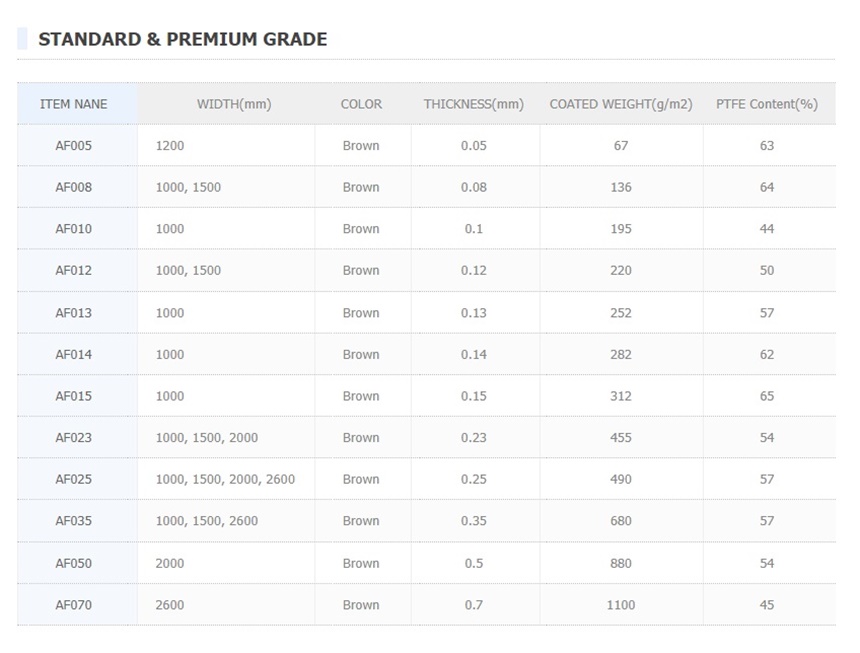Screen dimensions: 860x653
Task: Click item name AF005
Action: tap(73, 146)
